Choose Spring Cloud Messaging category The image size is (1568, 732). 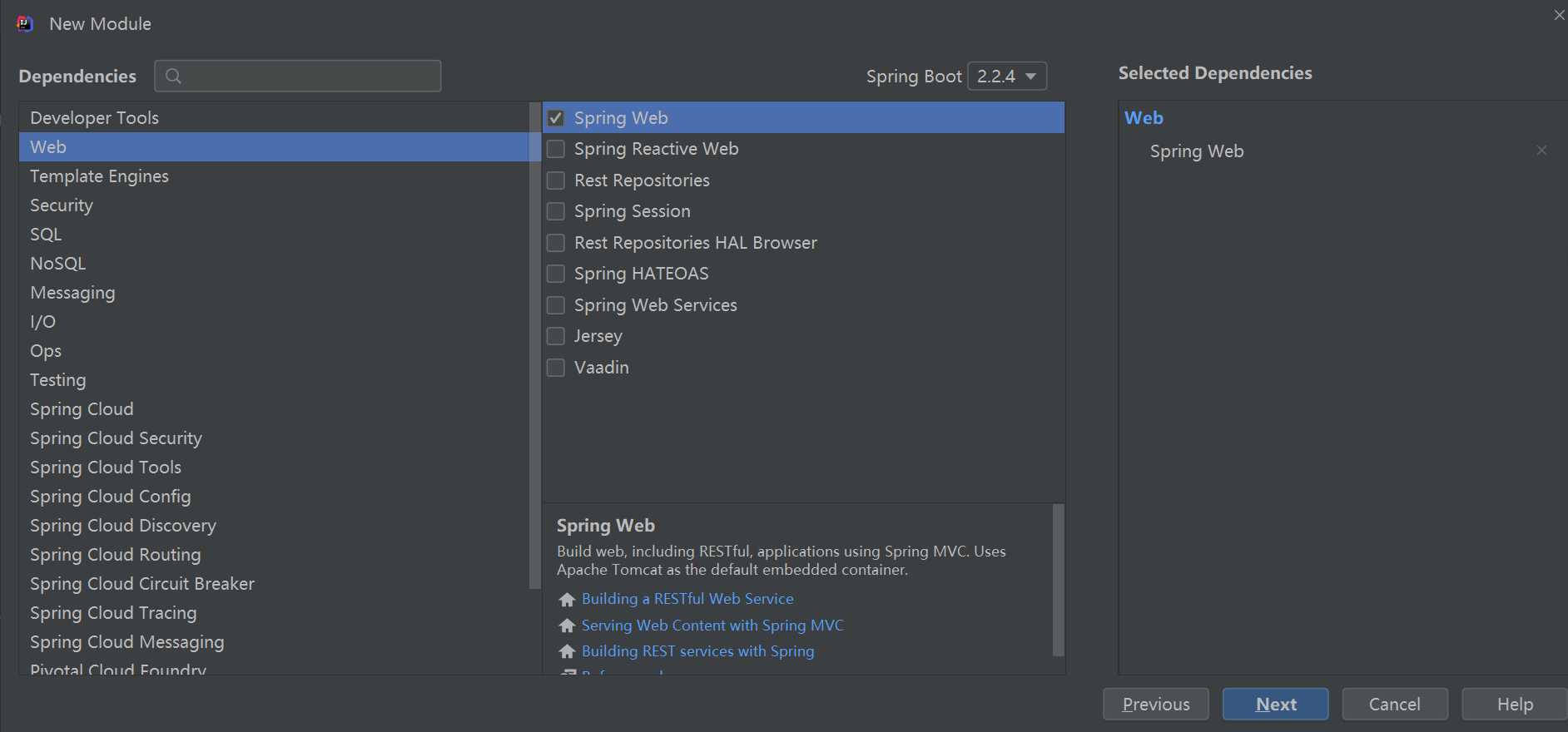tap(274, 642)
